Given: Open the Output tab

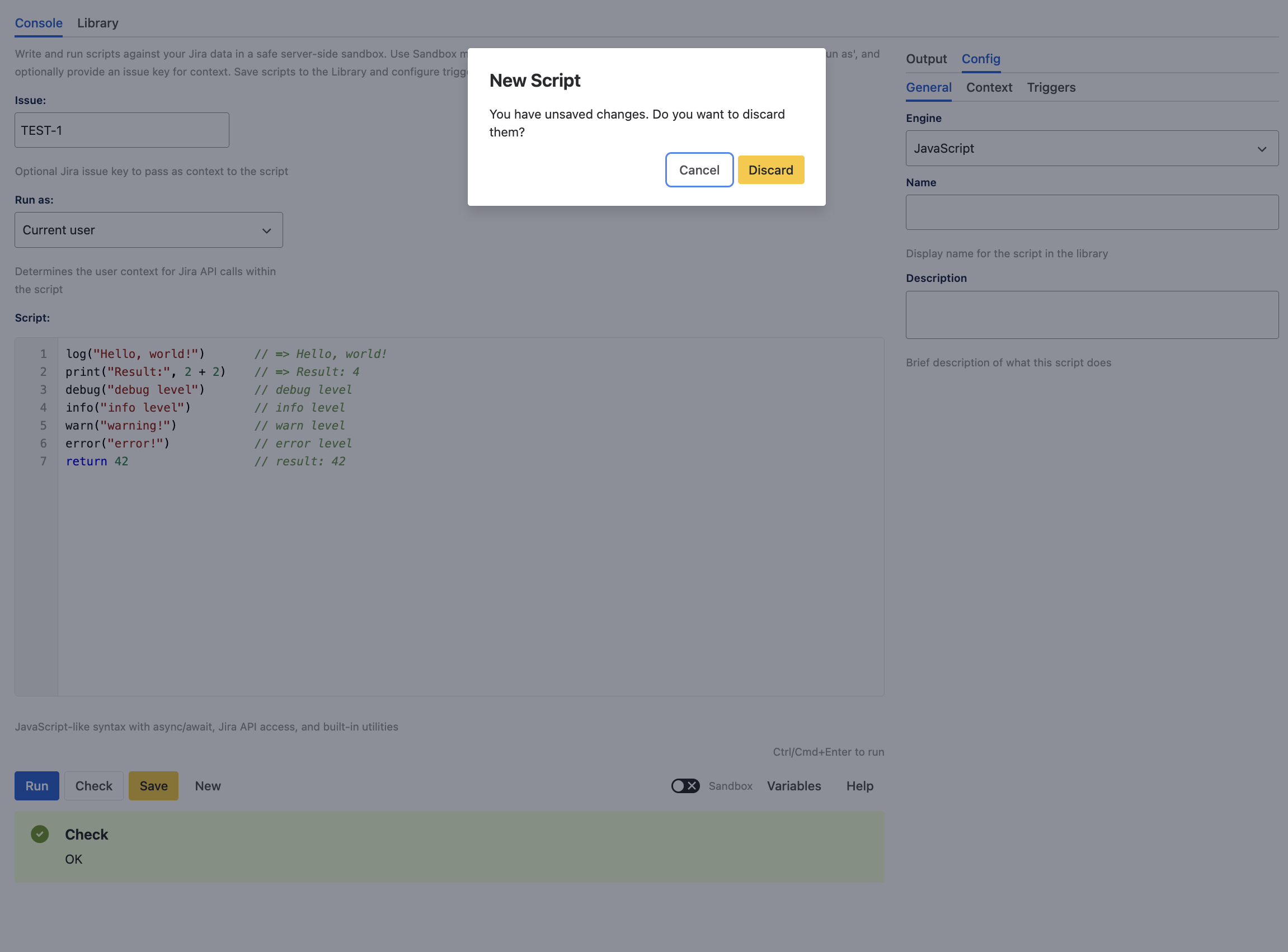Looking at the screenshot, I should tap(925, 59).
